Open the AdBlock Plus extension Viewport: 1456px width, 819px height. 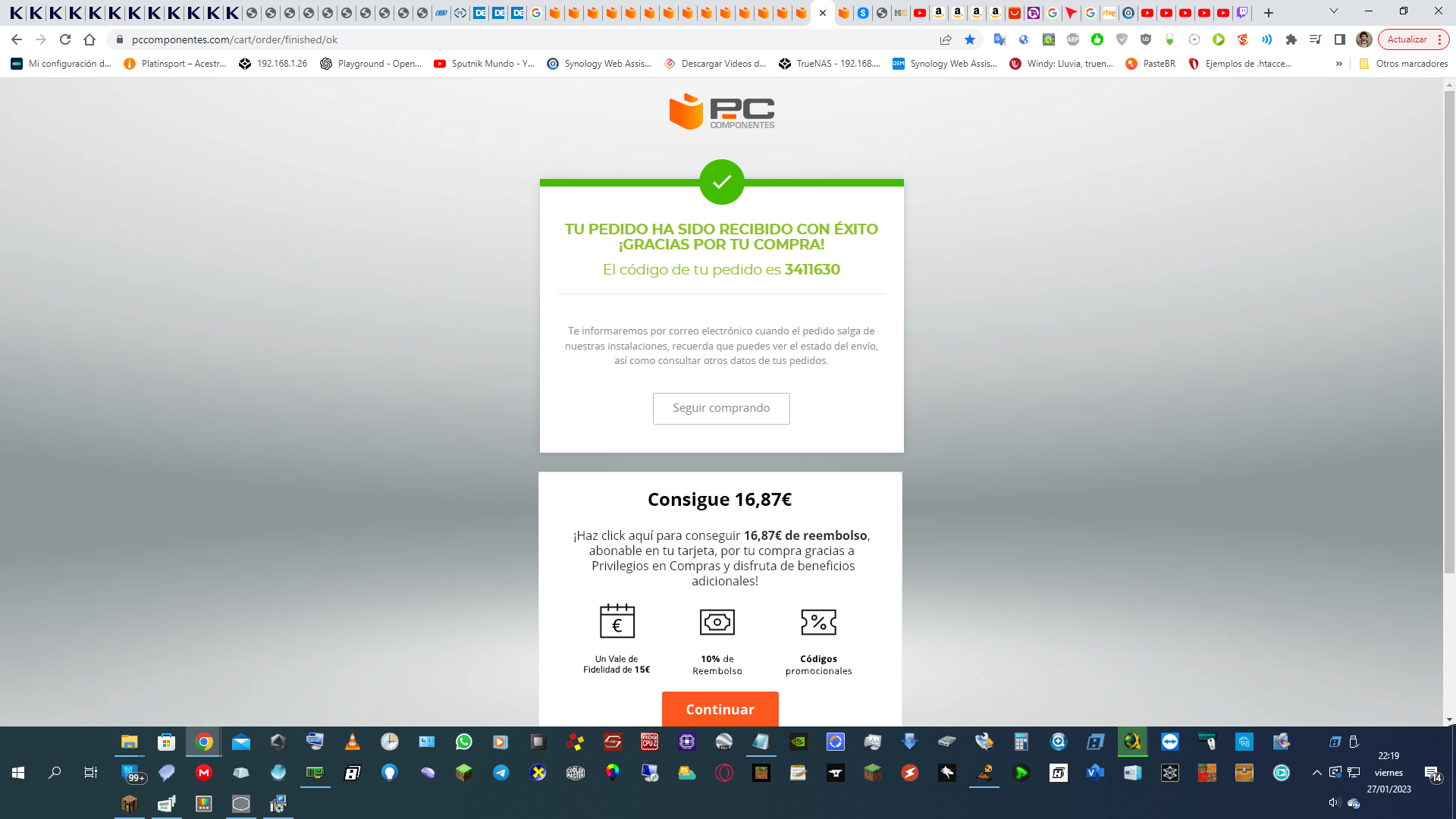1072,39
